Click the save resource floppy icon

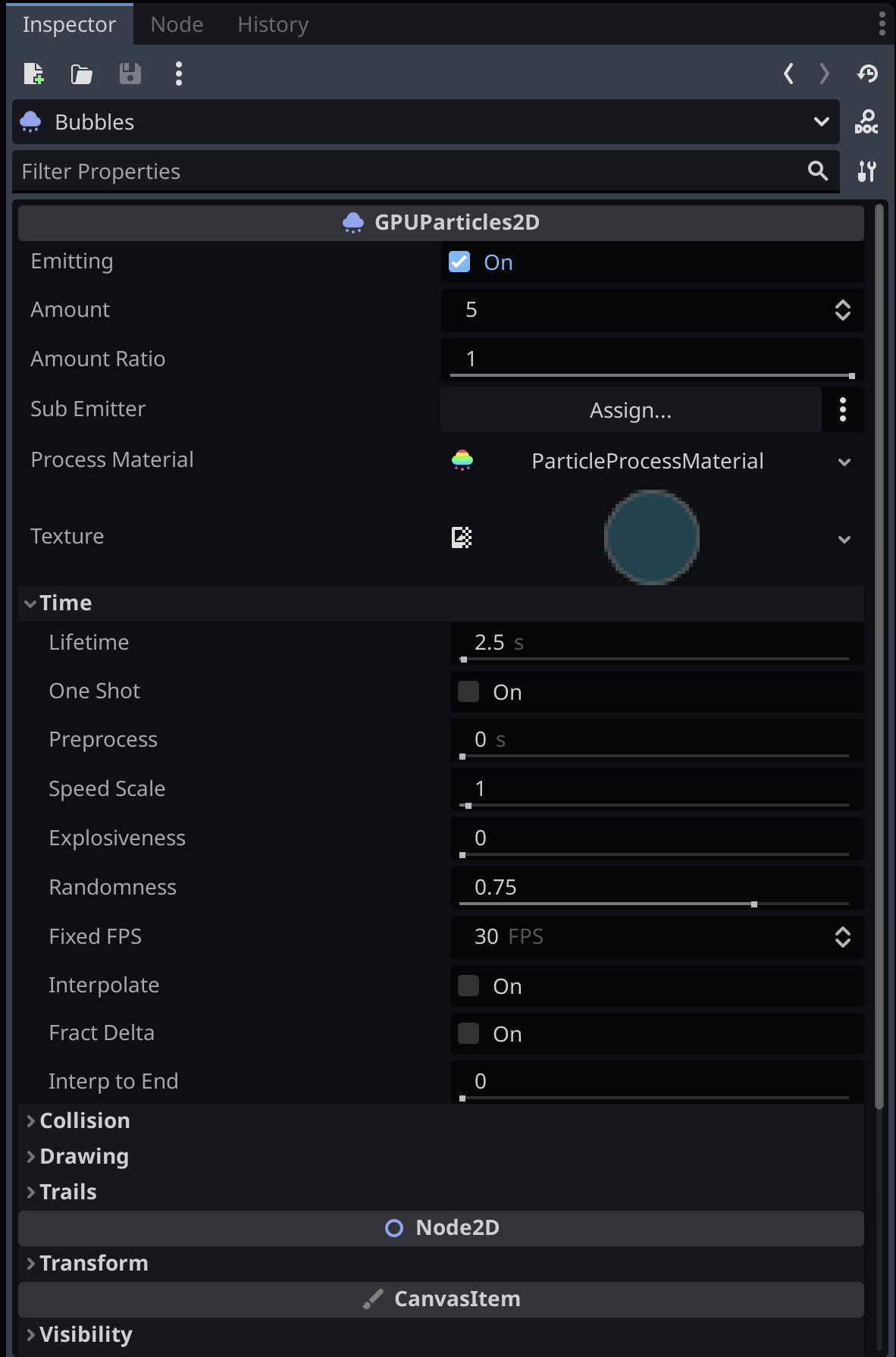pos(130,74)
